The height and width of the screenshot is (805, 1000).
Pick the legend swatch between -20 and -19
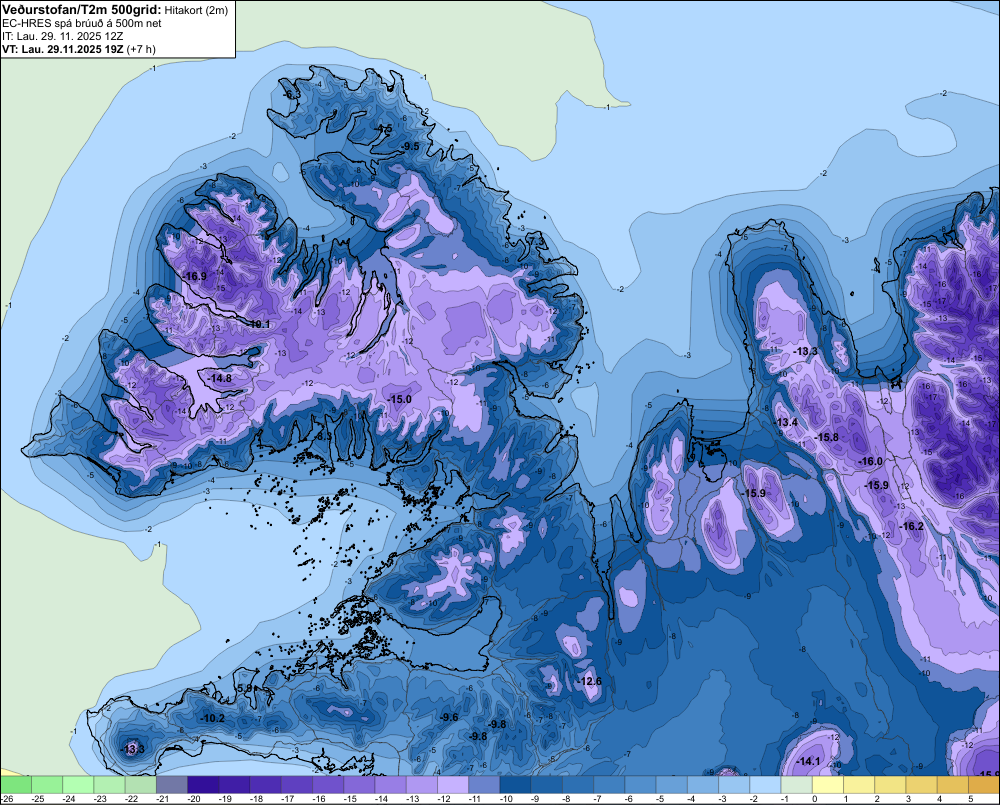(x=203, y=784)
